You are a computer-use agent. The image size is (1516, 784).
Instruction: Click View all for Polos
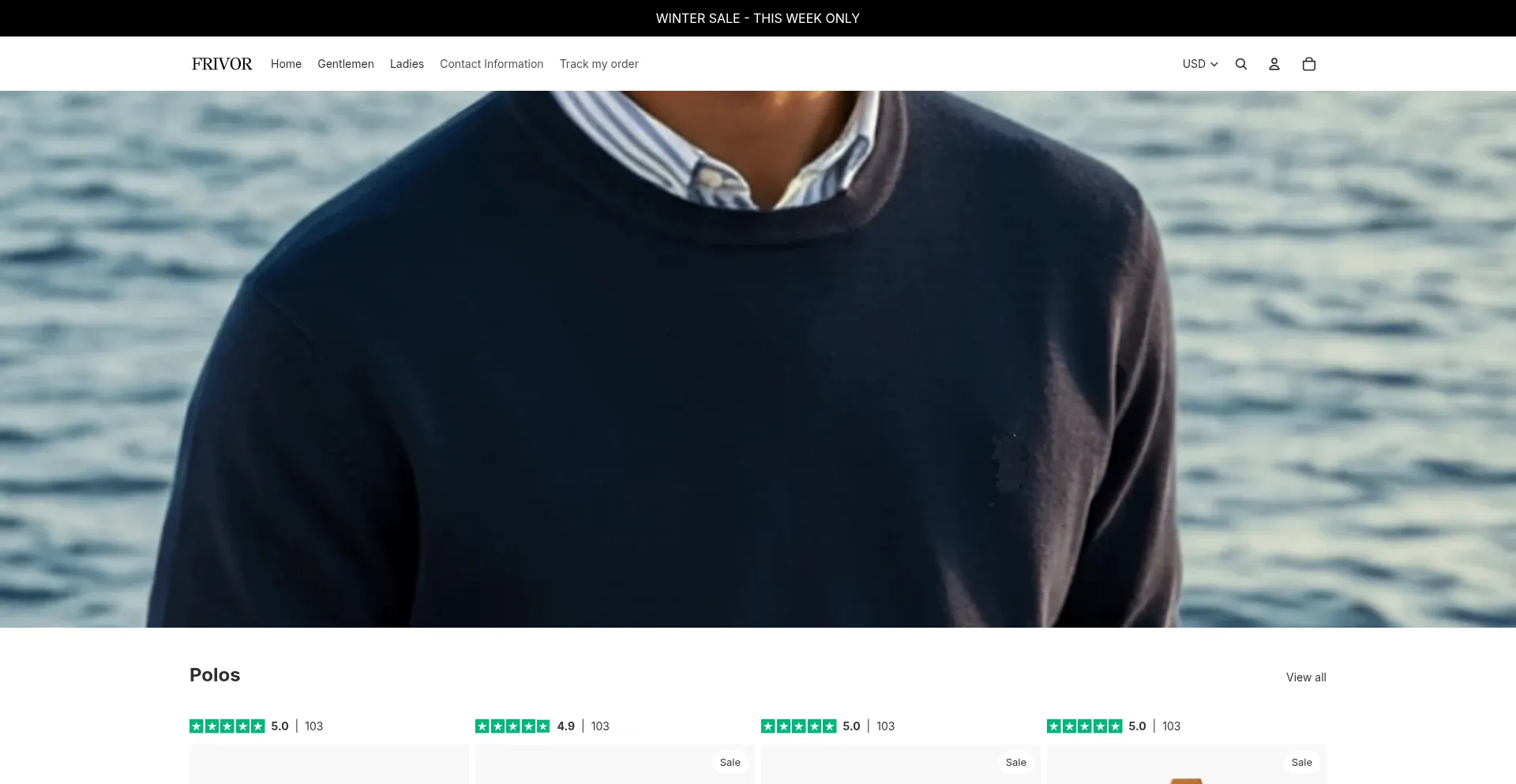tap(1305, 677)
